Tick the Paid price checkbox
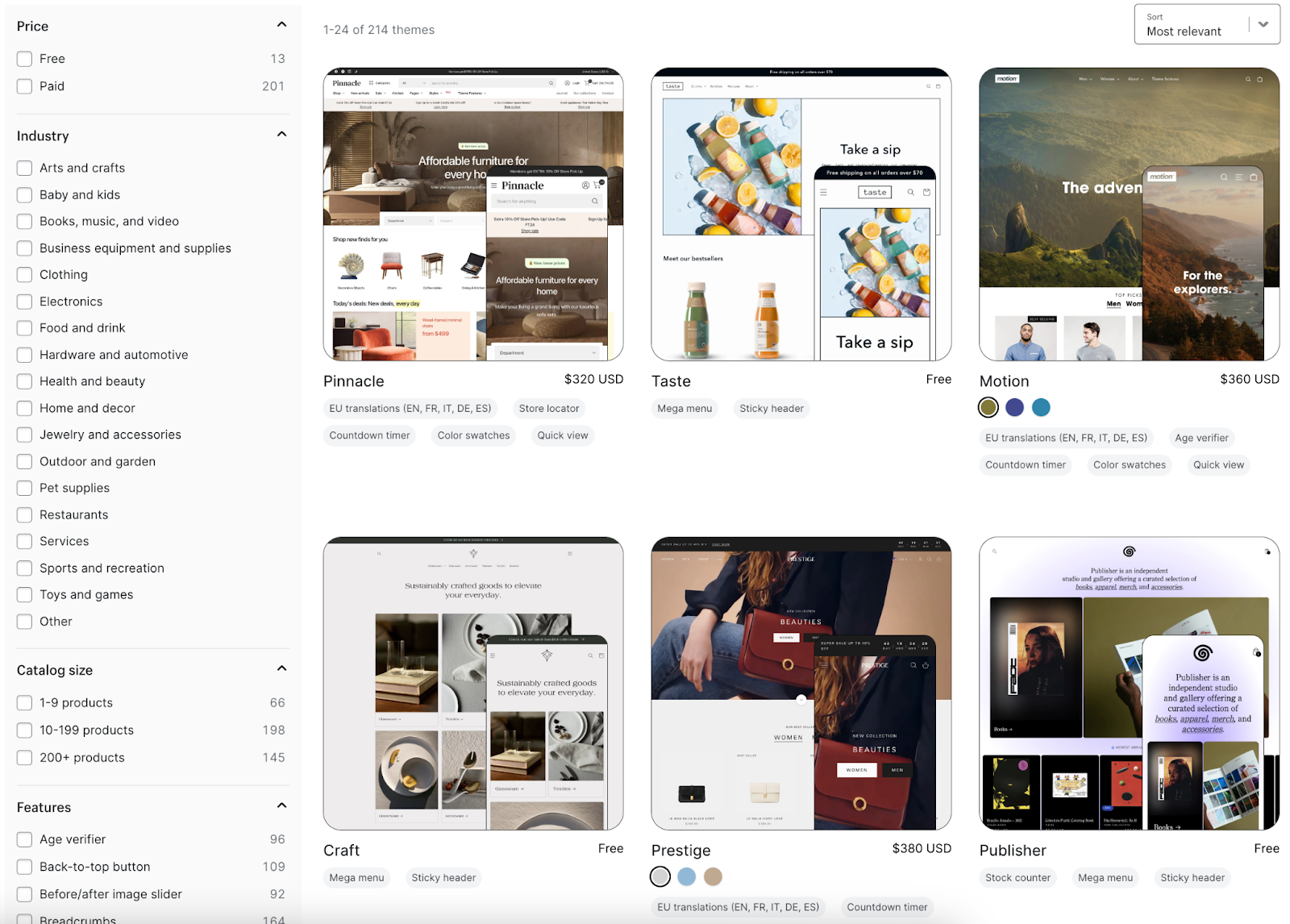The width and height of the screenshot is (1290, 924). point(24,86)
